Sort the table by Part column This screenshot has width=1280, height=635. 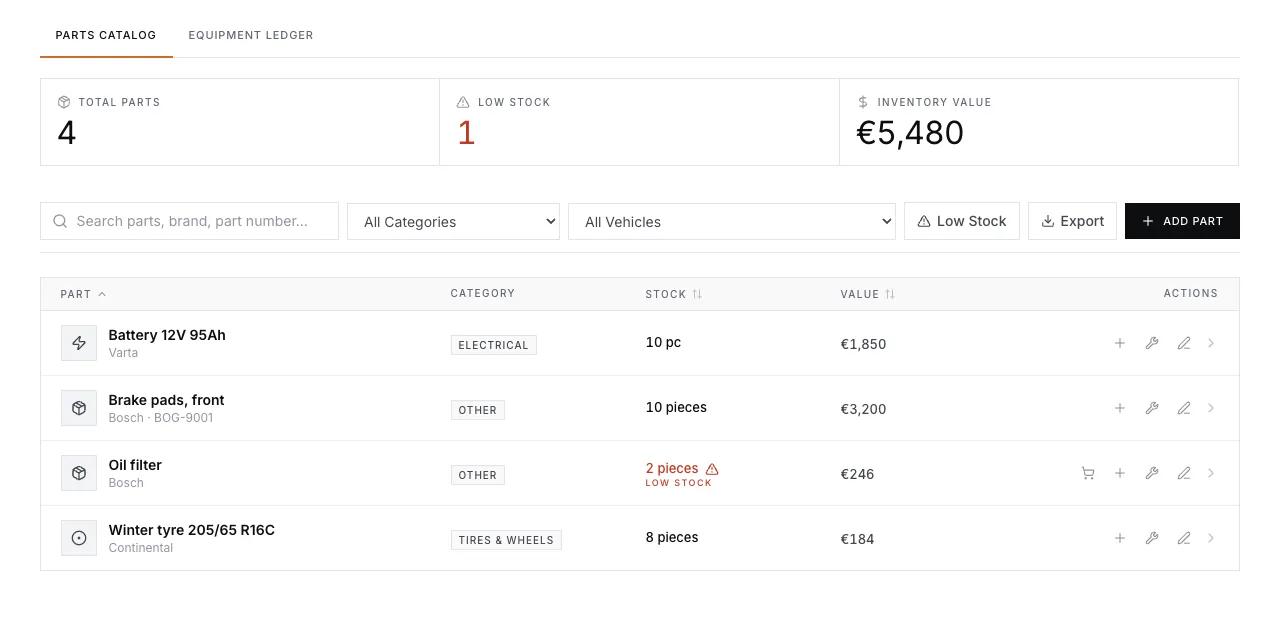pyautogui.click(x=83, y=294)
